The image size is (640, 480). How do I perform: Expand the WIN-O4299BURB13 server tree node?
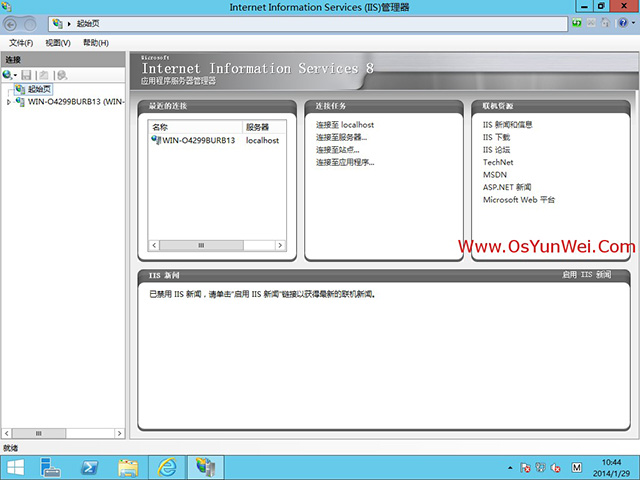pyautogui.click(x=9, y=102)
